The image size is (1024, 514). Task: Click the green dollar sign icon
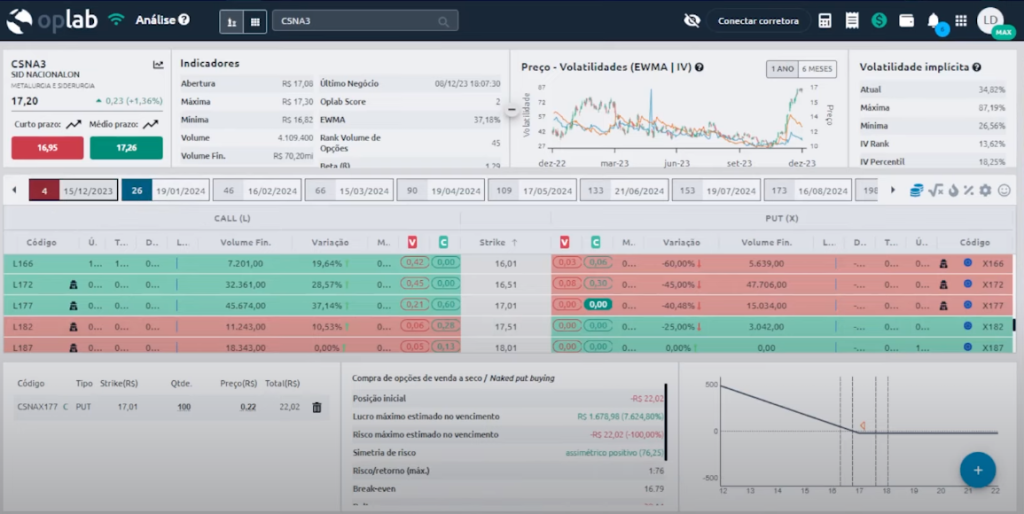pos(879,20)
